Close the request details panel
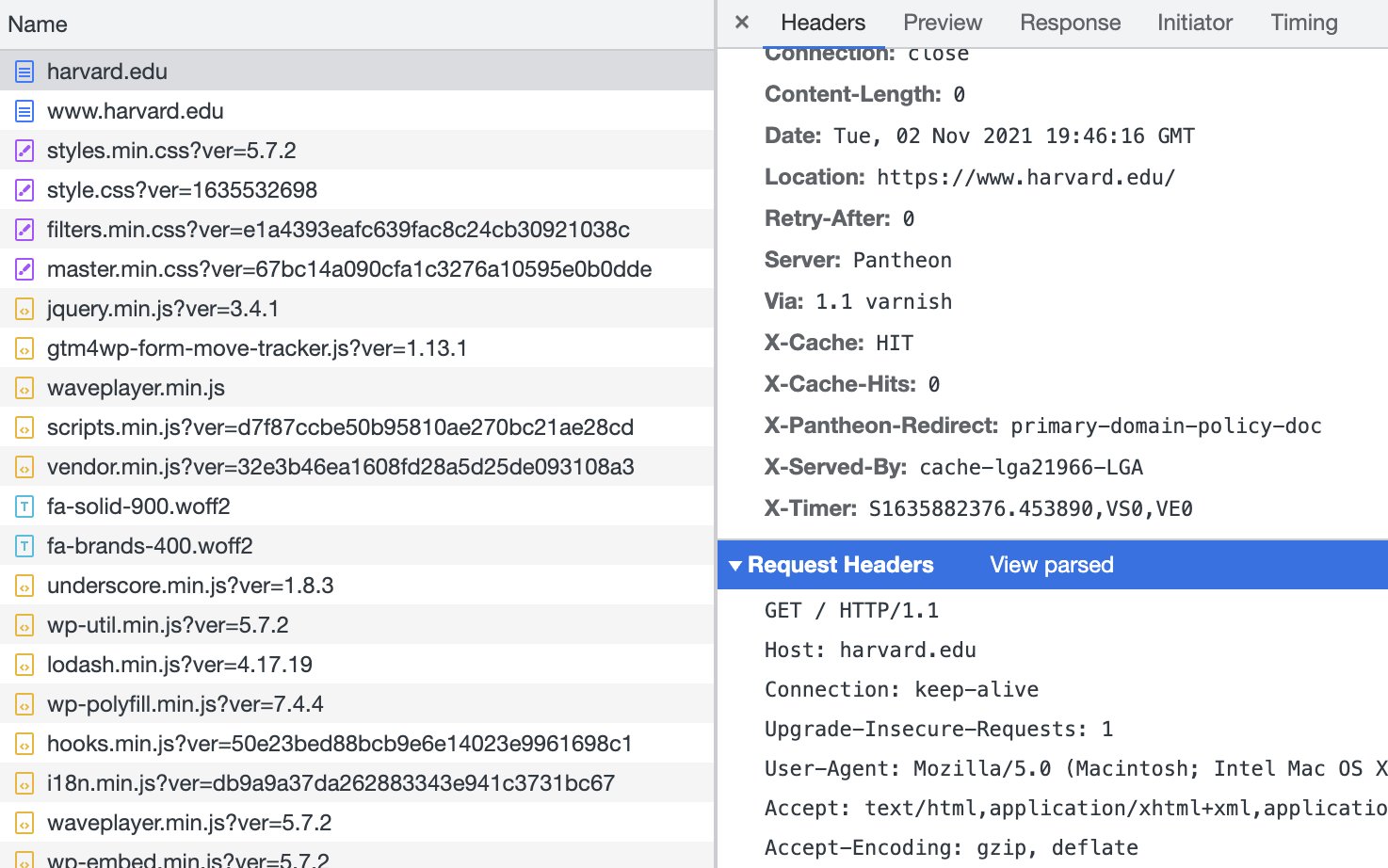 [x=742, y=23]
